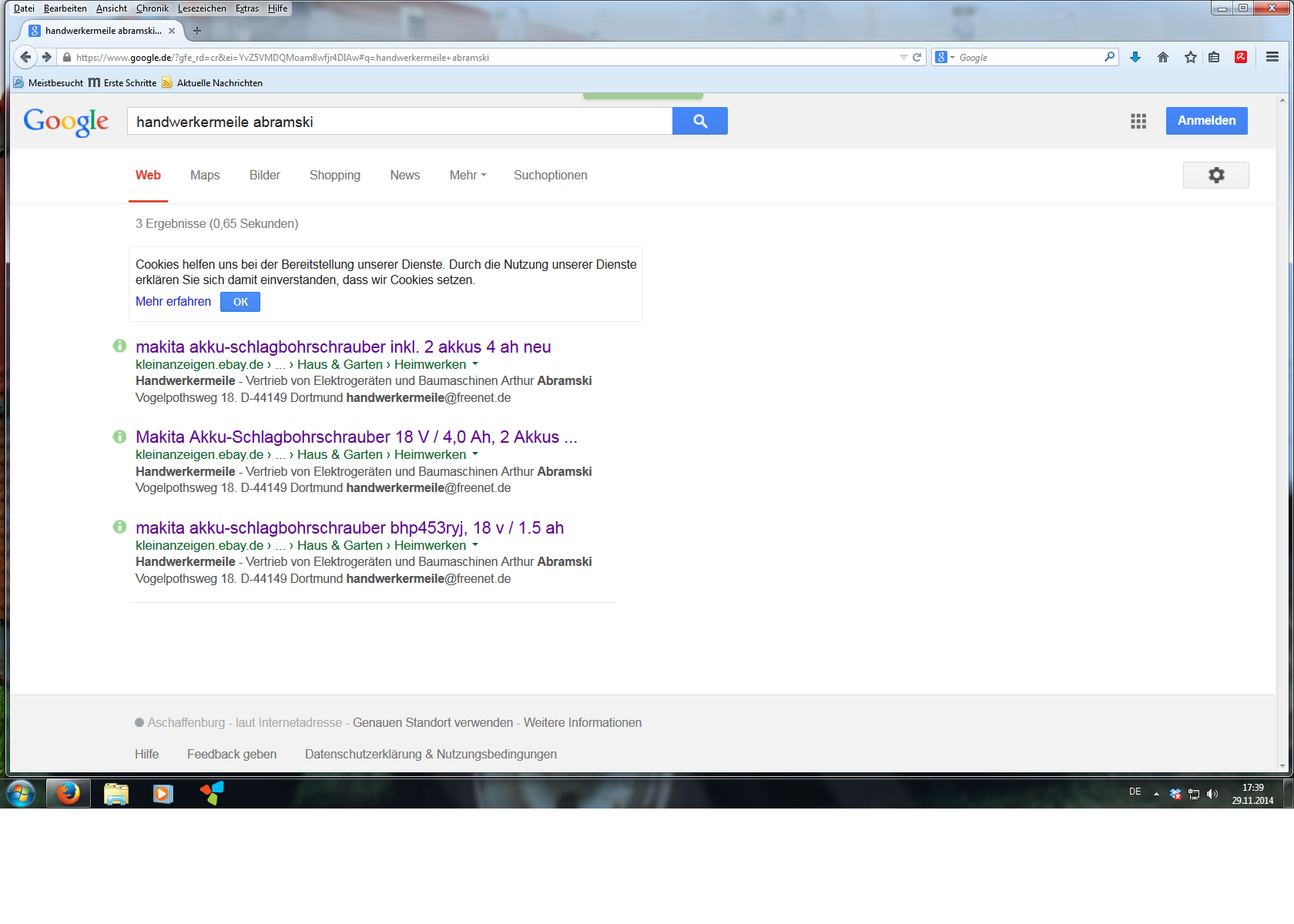Click the Google logo
Screen dimensions: 1294x924
pyautogui.click(x=66, y=122)
